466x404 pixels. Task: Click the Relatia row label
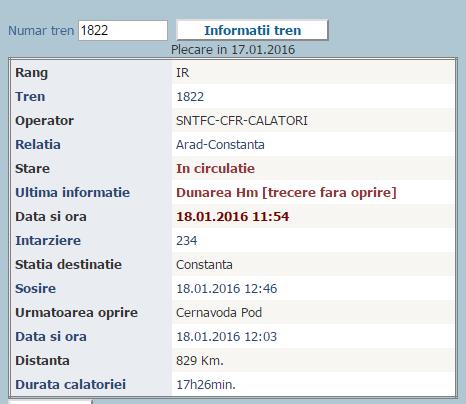(x=38, y=145)
